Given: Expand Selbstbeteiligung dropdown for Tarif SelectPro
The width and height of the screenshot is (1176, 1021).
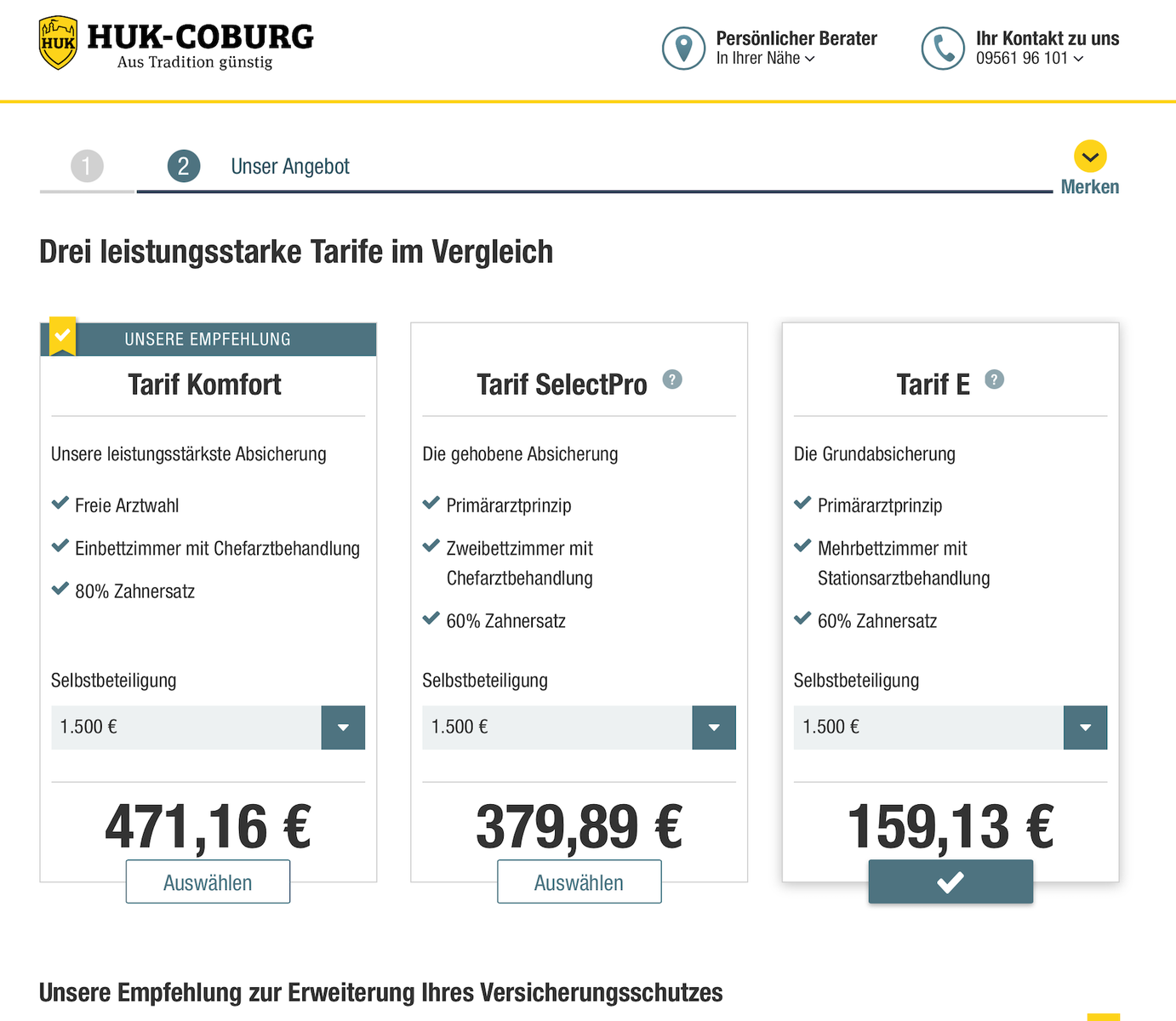Looking at the screenshot, I should 714,727.
